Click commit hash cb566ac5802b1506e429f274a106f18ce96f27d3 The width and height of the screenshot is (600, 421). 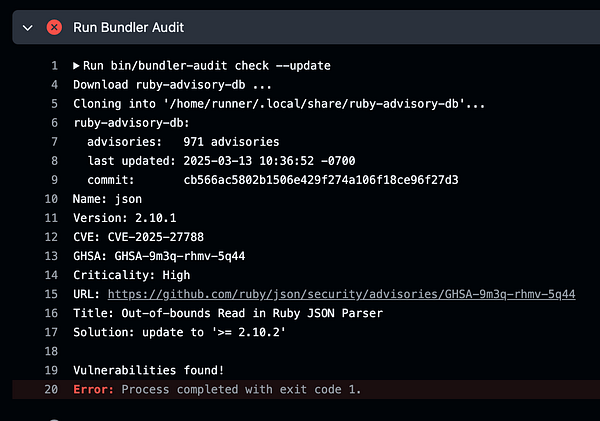(x=321, y=180)
